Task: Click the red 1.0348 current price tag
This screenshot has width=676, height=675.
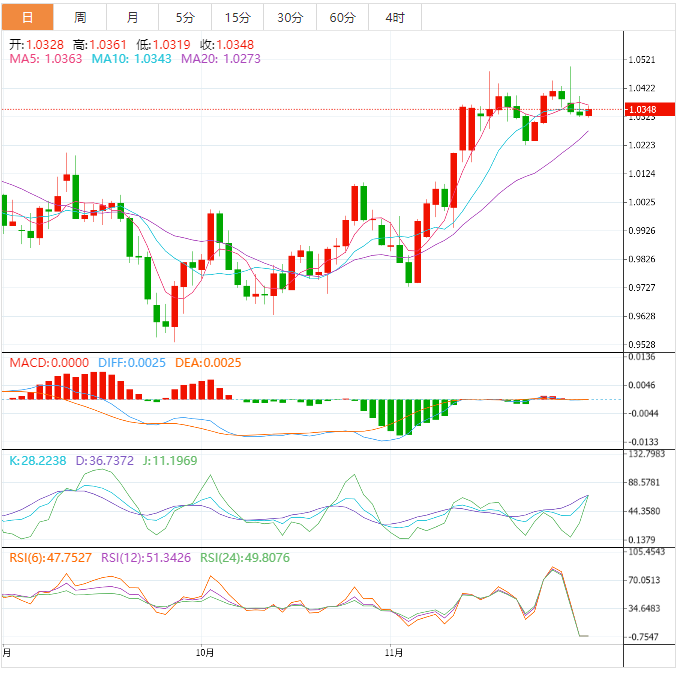Action: click(649, 109)
